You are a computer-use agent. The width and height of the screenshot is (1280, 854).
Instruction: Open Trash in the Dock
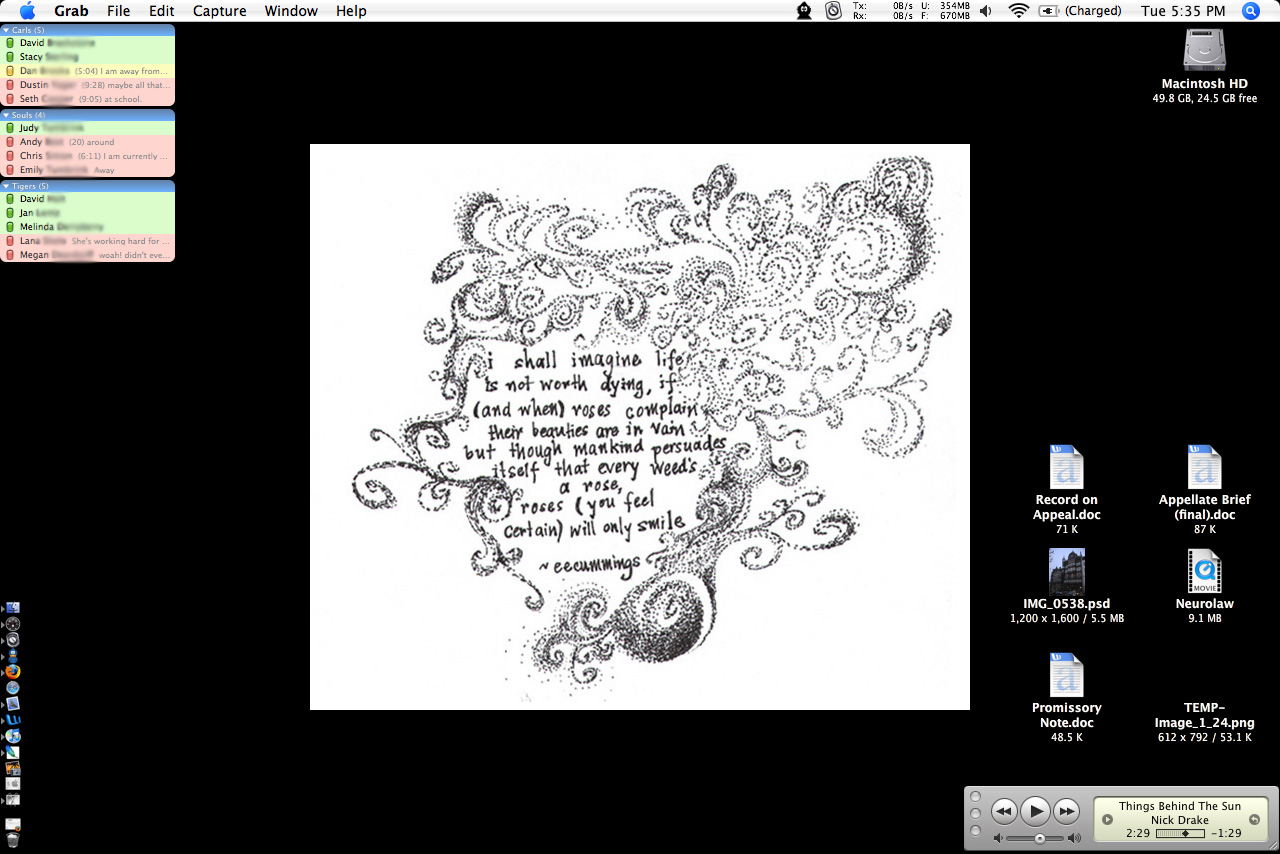click(13, 840)
